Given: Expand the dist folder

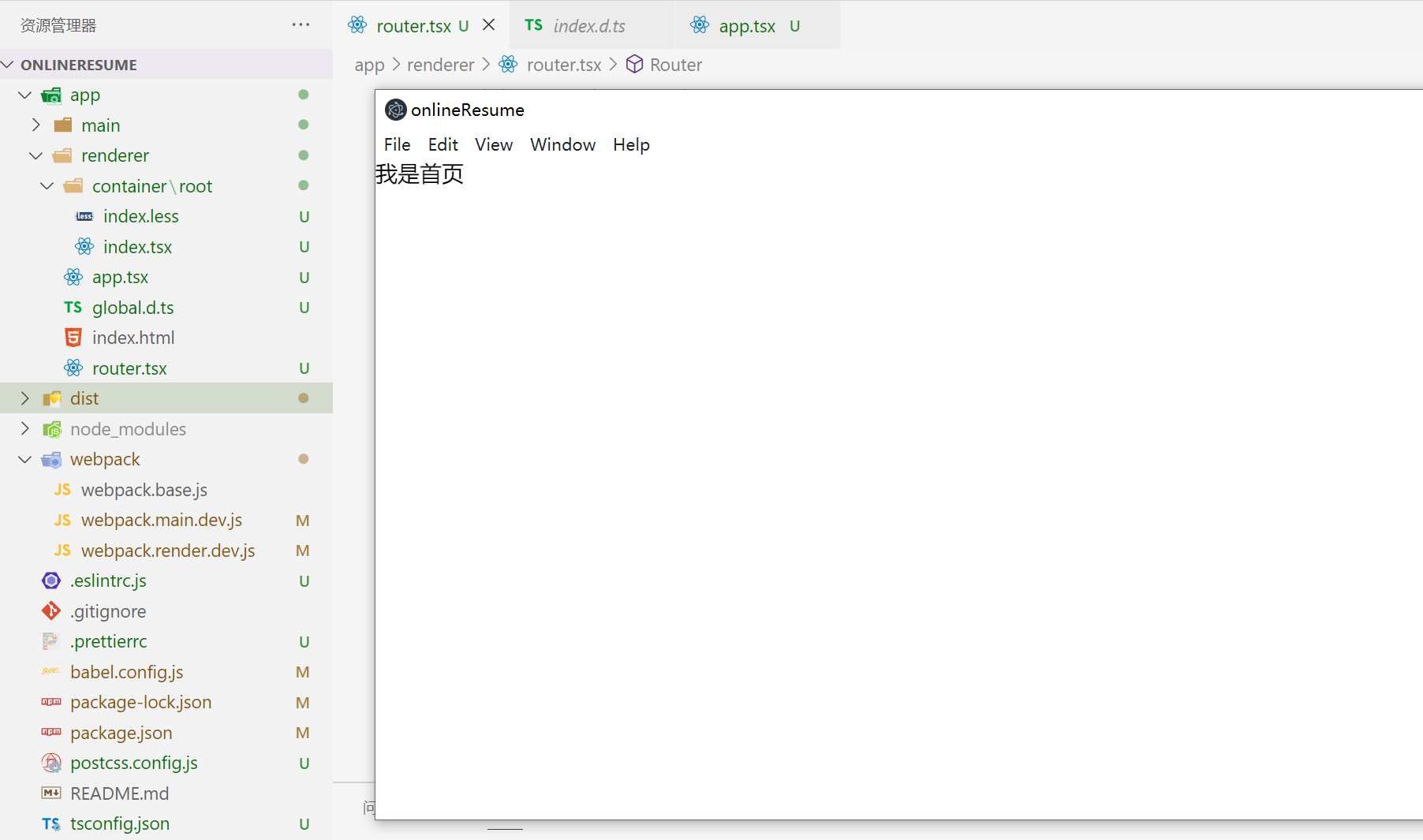Looking at the screenshot, I should pyautogui.click(x=24, y=398).
